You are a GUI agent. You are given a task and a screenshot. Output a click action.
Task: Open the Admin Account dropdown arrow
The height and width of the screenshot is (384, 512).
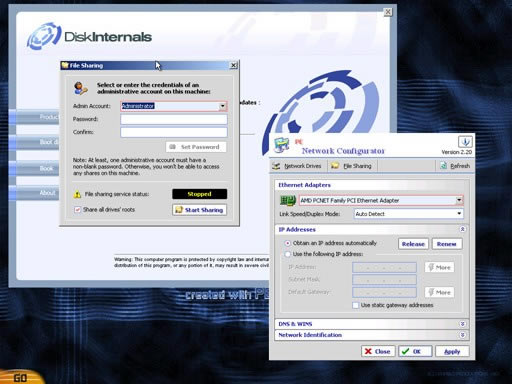[222, 106]
